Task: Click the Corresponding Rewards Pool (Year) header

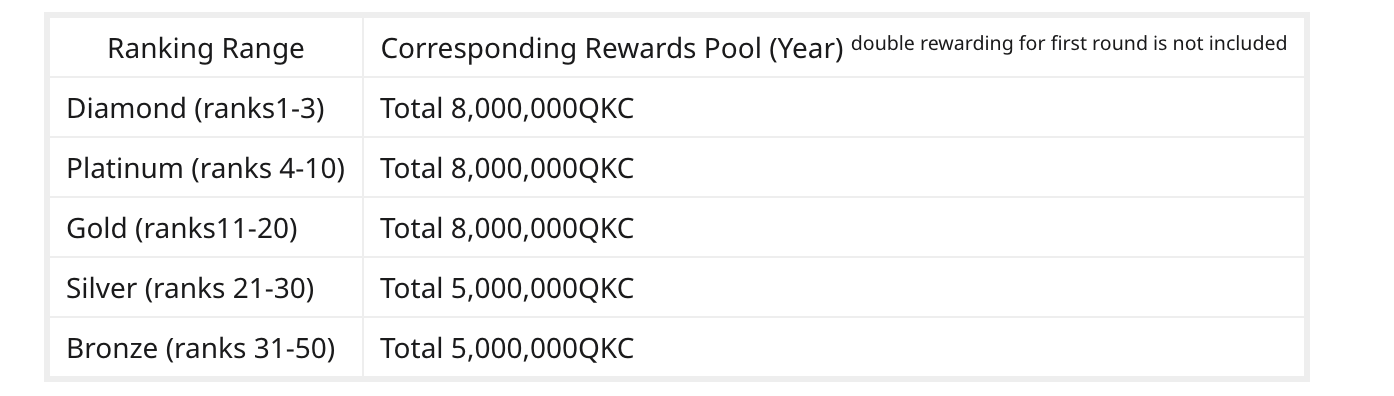Action: (x=612, y=49)
